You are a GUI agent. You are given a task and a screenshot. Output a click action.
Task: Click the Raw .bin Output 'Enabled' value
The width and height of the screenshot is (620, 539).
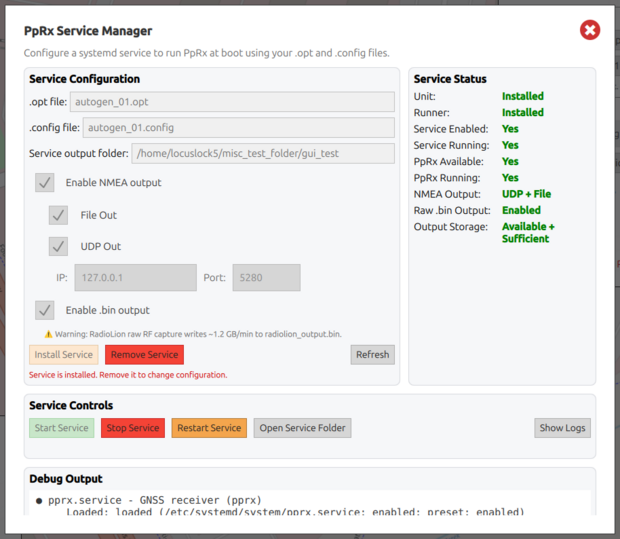[522, 210]
